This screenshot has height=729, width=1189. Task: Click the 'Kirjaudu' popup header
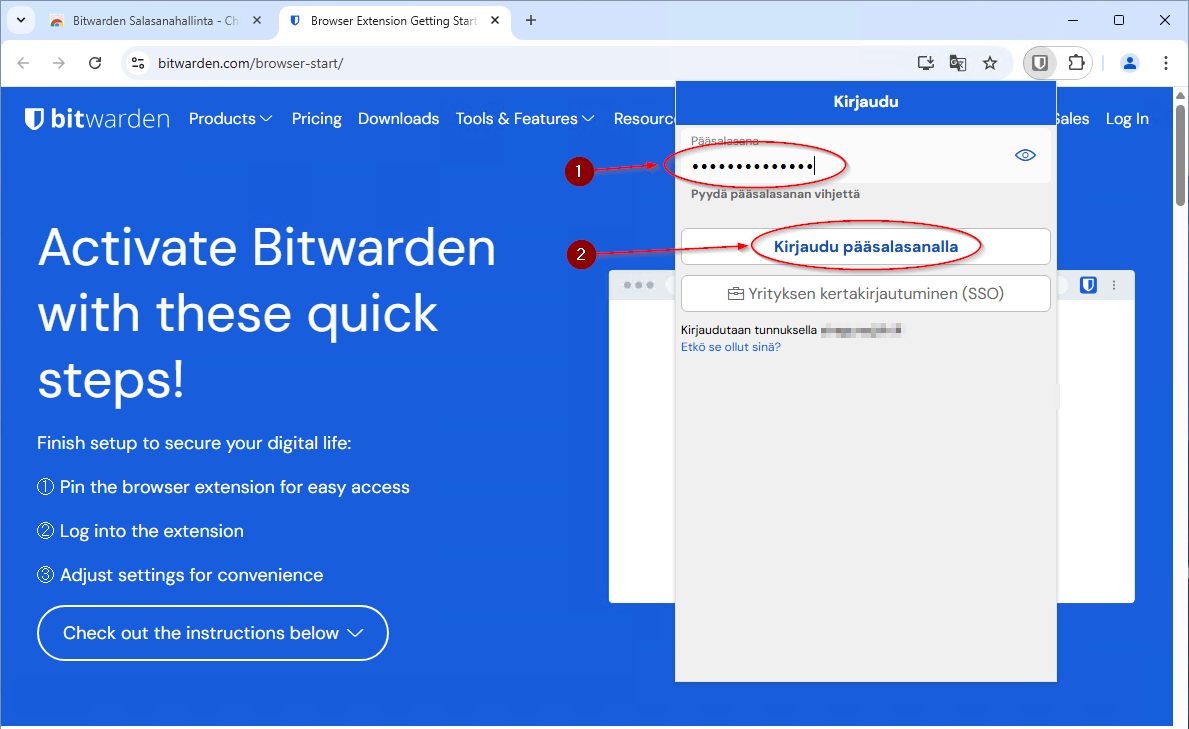866,102
